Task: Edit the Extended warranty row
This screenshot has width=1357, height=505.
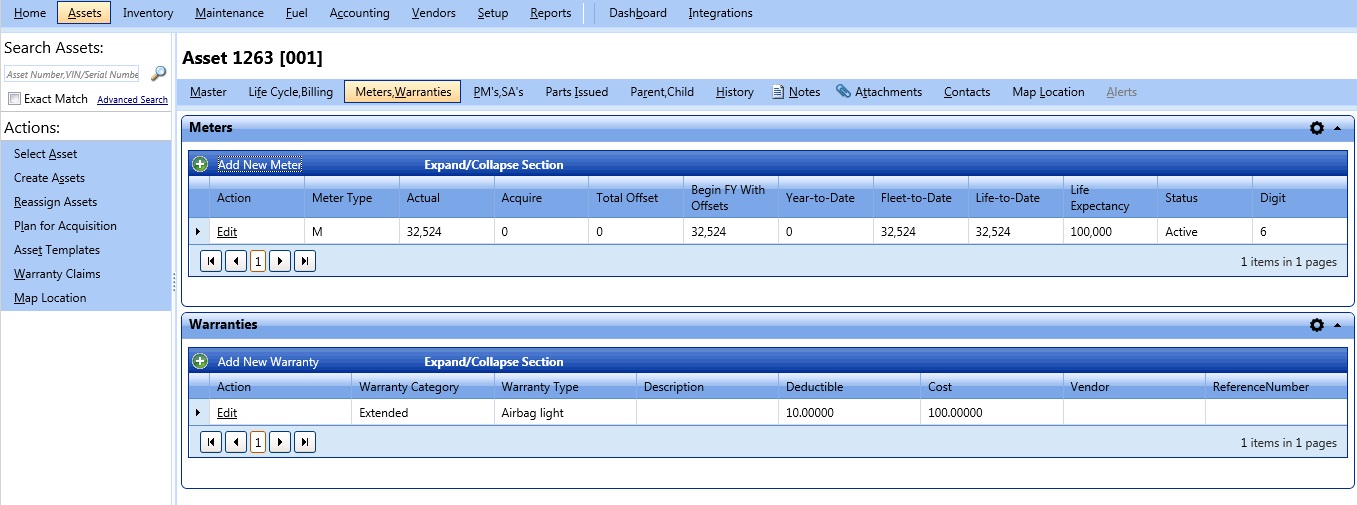Action: [x=227, y=413]
